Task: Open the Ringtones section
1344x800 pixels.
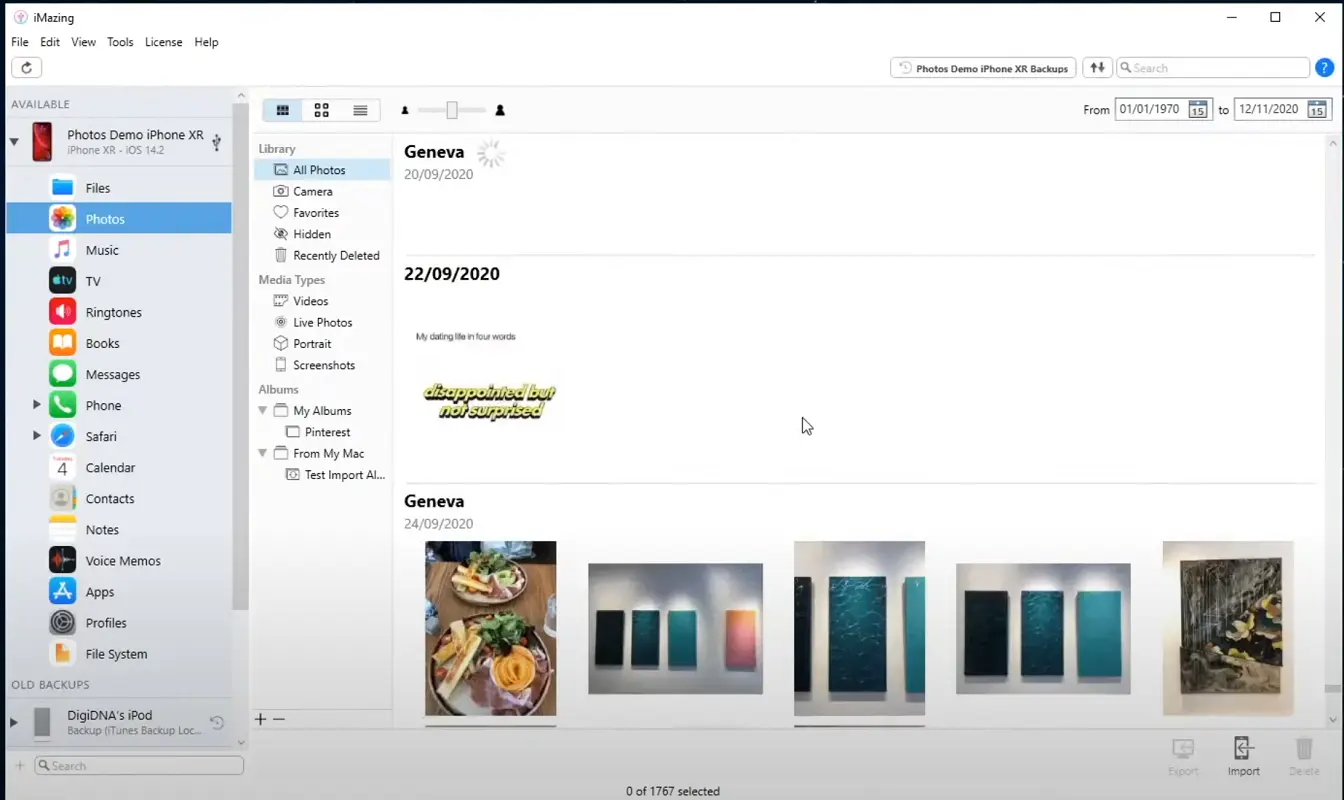Action: (x=111, y=311)
